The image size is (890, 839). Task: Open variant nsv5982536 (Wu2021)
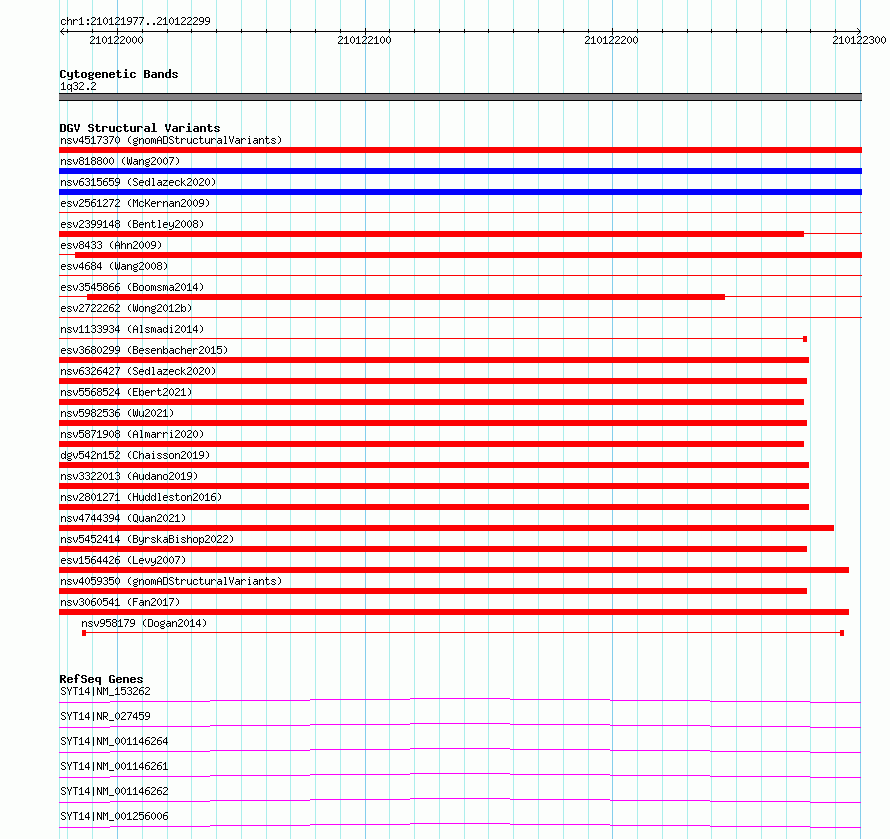(x=117, y=413)
